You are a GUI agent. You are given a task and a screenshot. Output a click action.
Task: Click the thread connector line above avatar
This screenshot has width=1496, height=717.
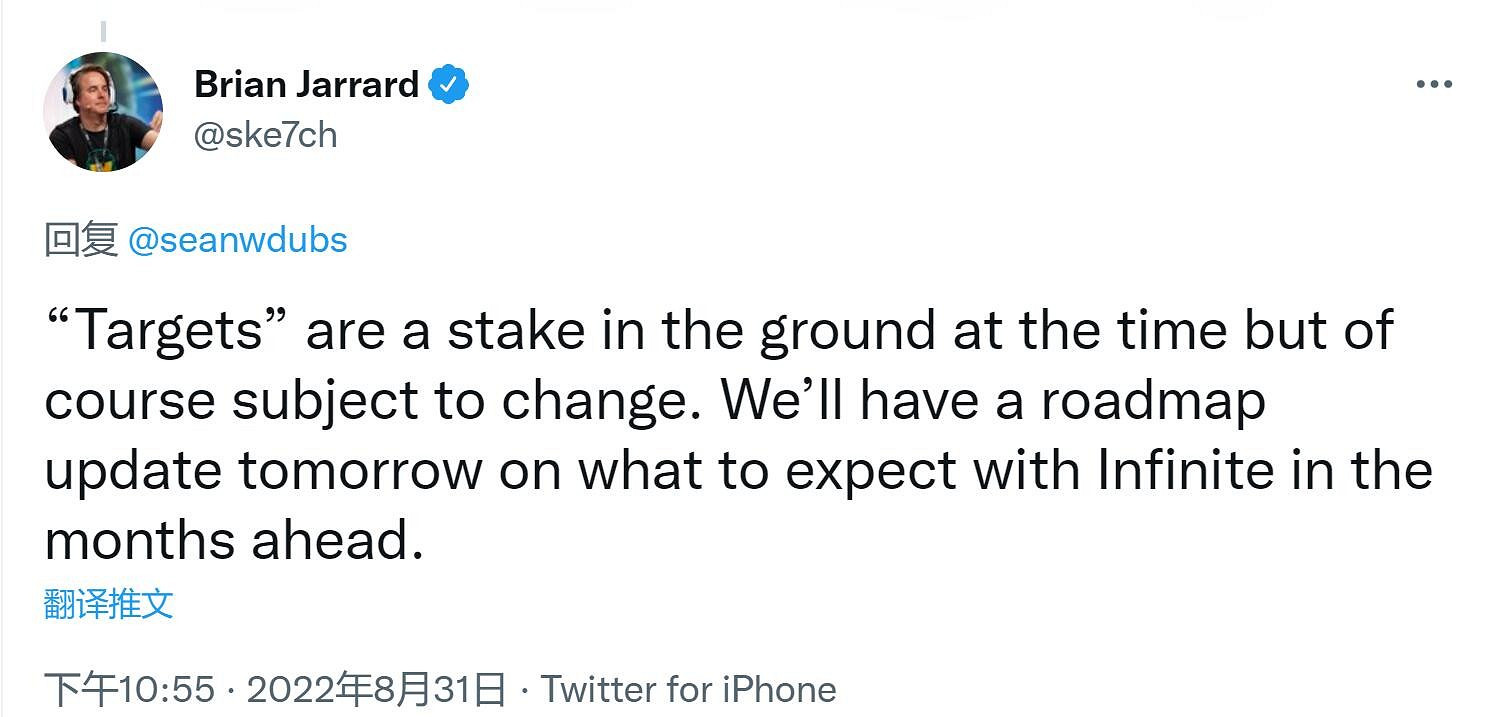click(x=103, y=32)
